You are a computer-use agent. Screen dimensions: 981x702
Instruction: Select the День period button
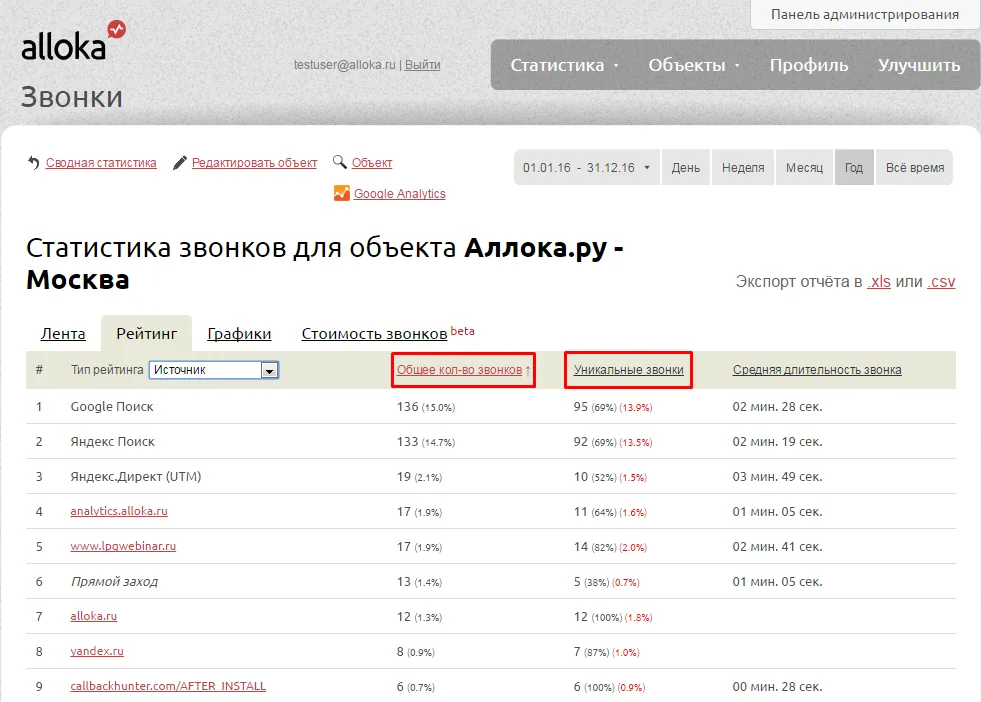(686, 168)
